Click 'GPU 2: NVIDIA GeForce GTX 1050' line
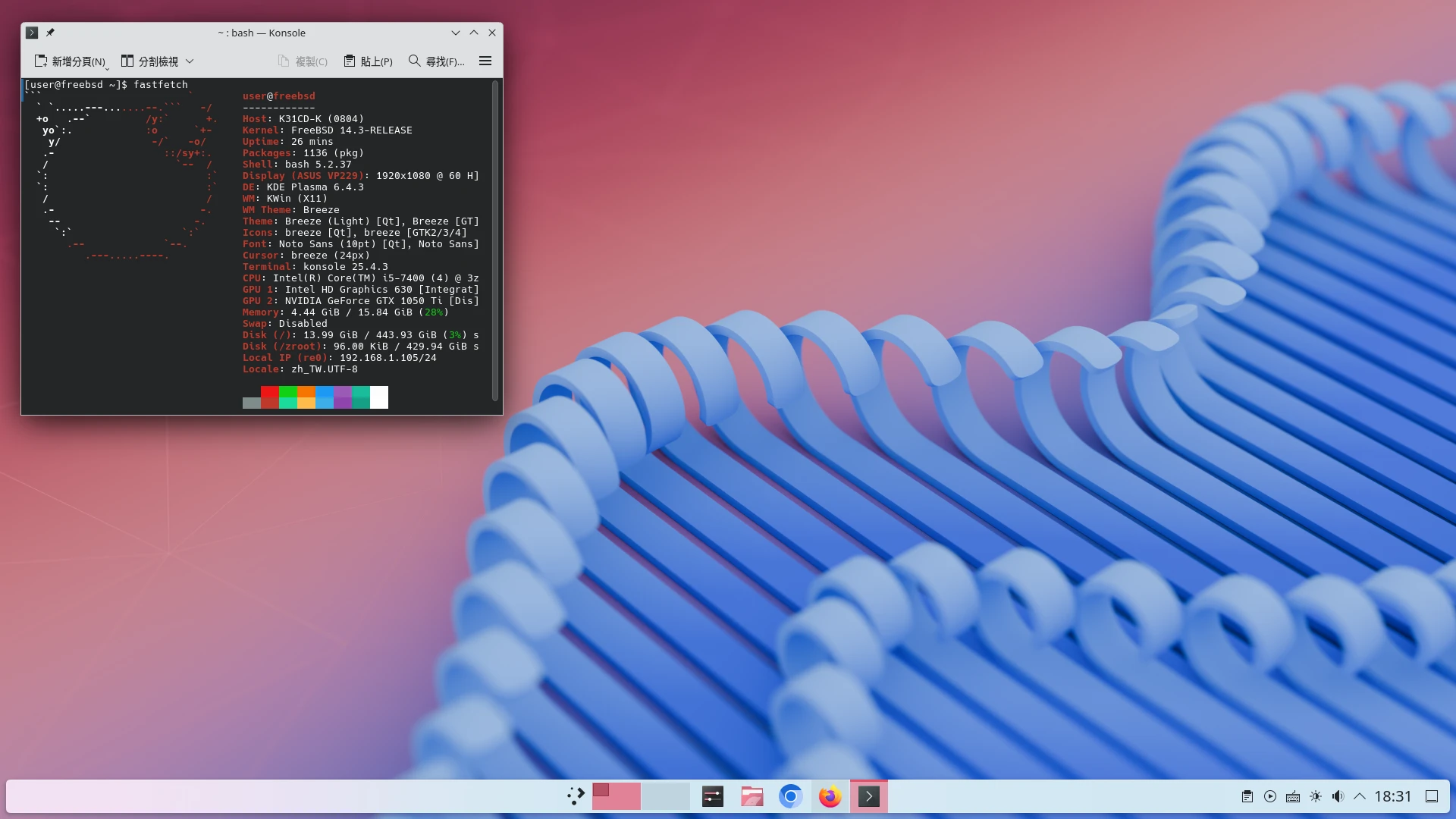This screenshot has width=1456, height=819. [x=361, y=301]
